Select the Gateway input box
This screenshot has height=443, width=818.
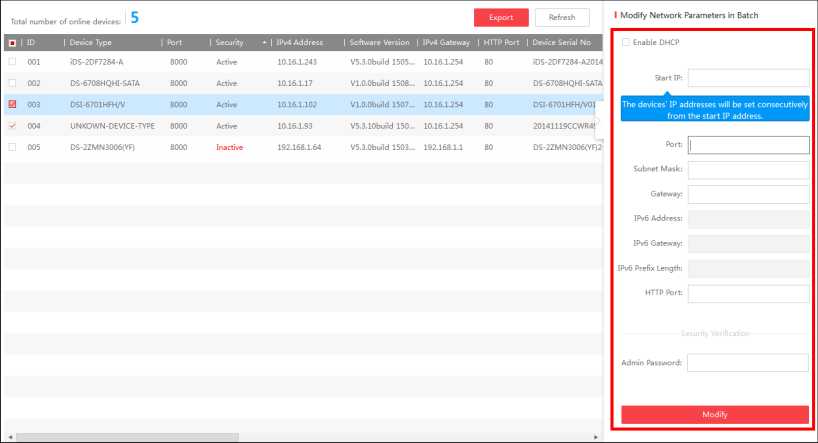tap(748, 194)
